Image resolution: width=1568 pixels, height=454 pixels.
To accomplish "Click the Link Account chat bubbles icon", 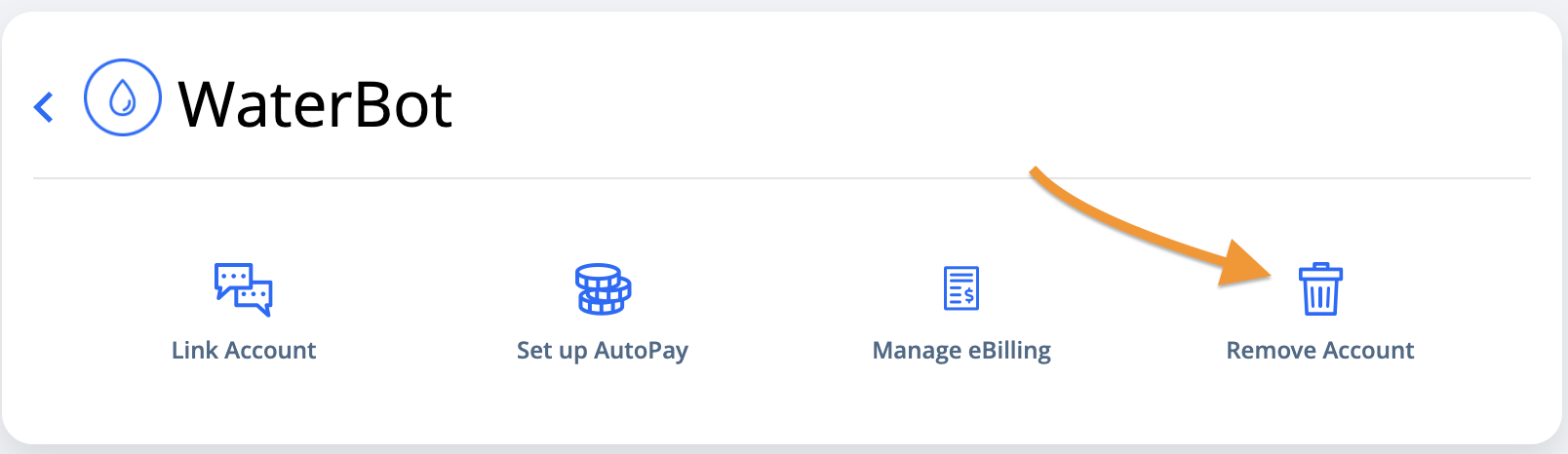I will (x=243, y=289).
